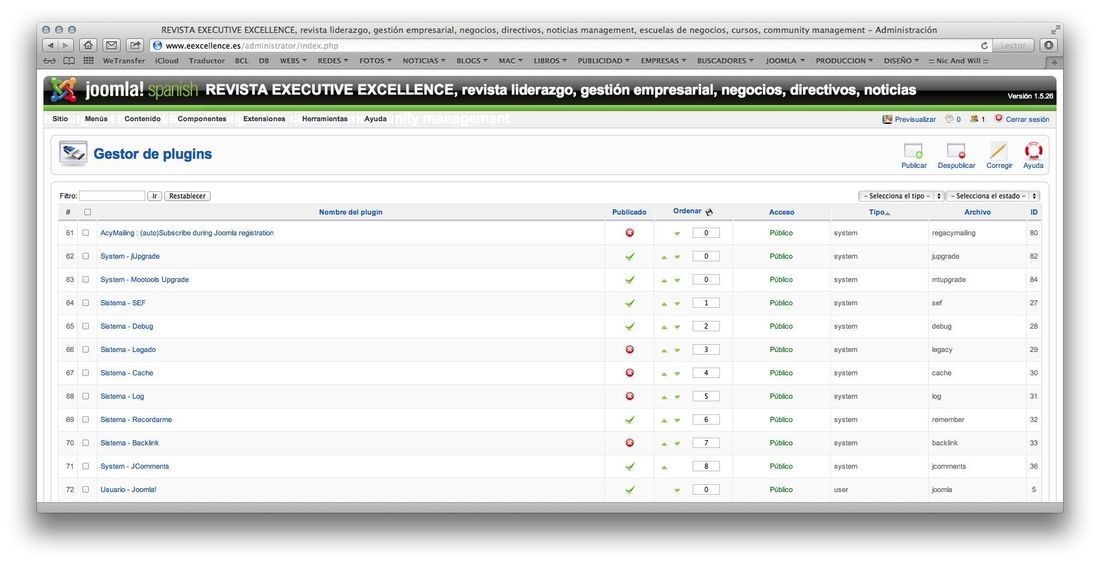Expand the NOTICIAS bookmarks folder
This screenshot has height=564, width=1100.
pyautogui.click(x=424, y=61)
